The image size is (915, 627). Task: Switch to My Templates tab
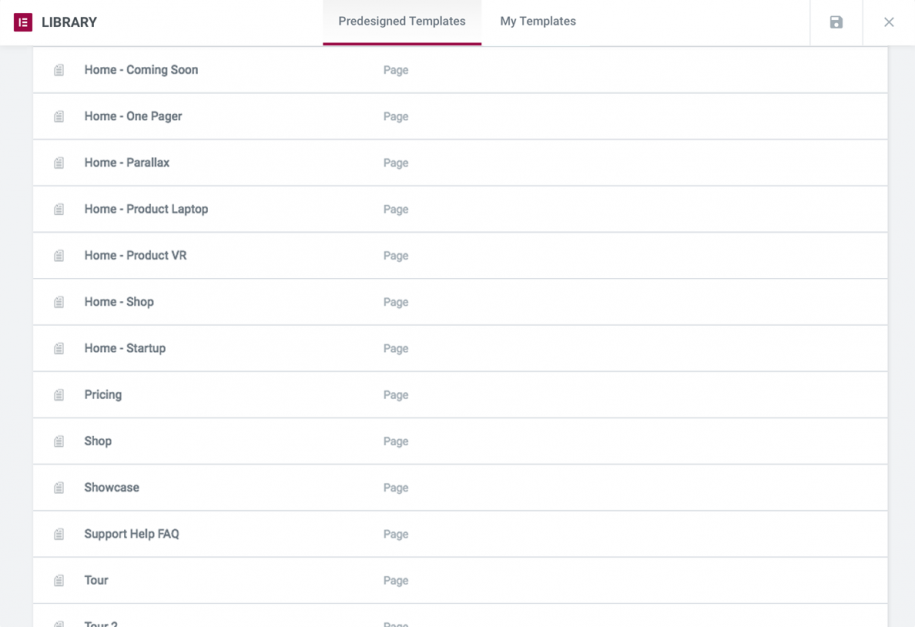coord(538,21)
